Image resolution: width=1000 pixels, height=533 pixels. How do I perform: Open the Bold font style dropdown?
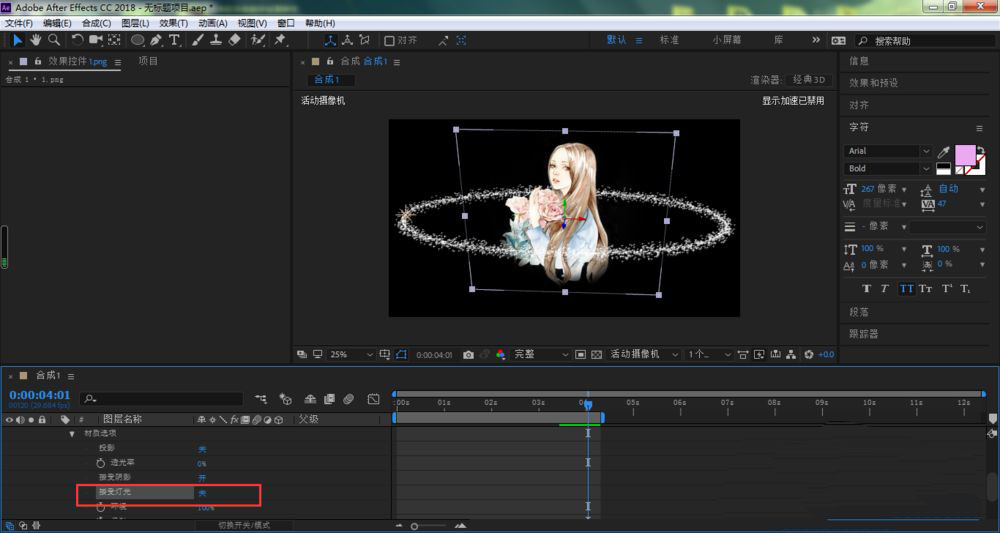(888, 168)
